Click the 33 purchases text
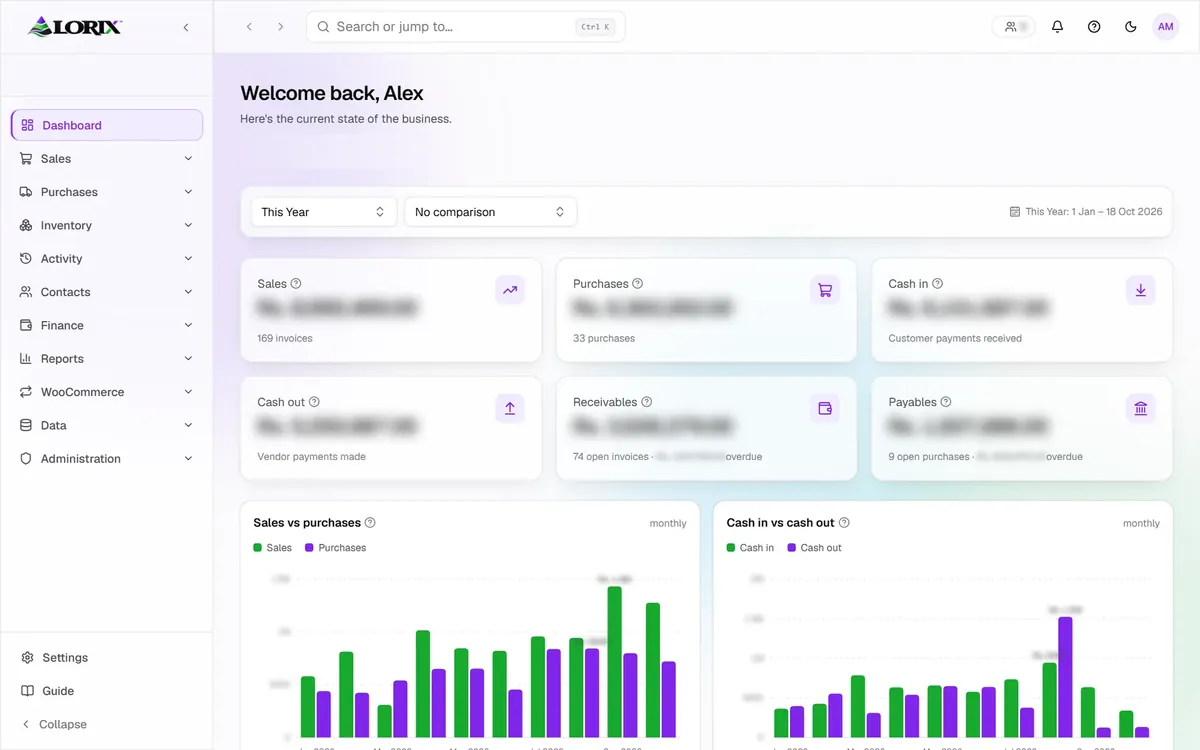1200x750 pixels. pyautogui.click(x=604, y=338)
